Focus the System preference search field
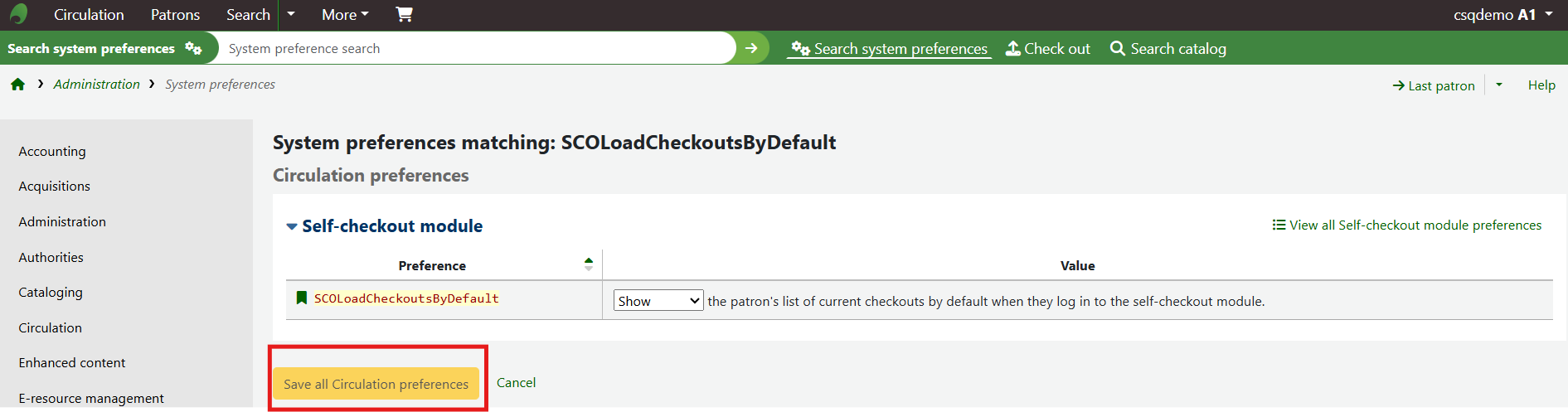 (478, 48)
